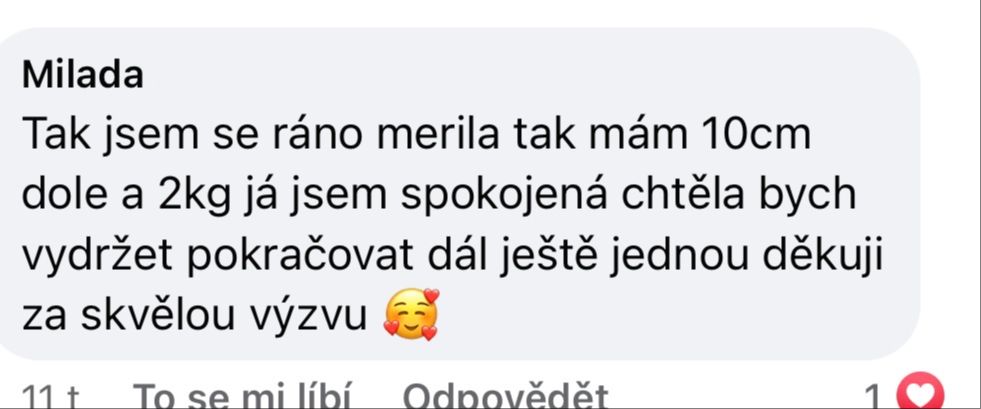This screenshot has height=409, width=981.
Task: Click the smiling face with hearts emoji
Action: [412, 315]
